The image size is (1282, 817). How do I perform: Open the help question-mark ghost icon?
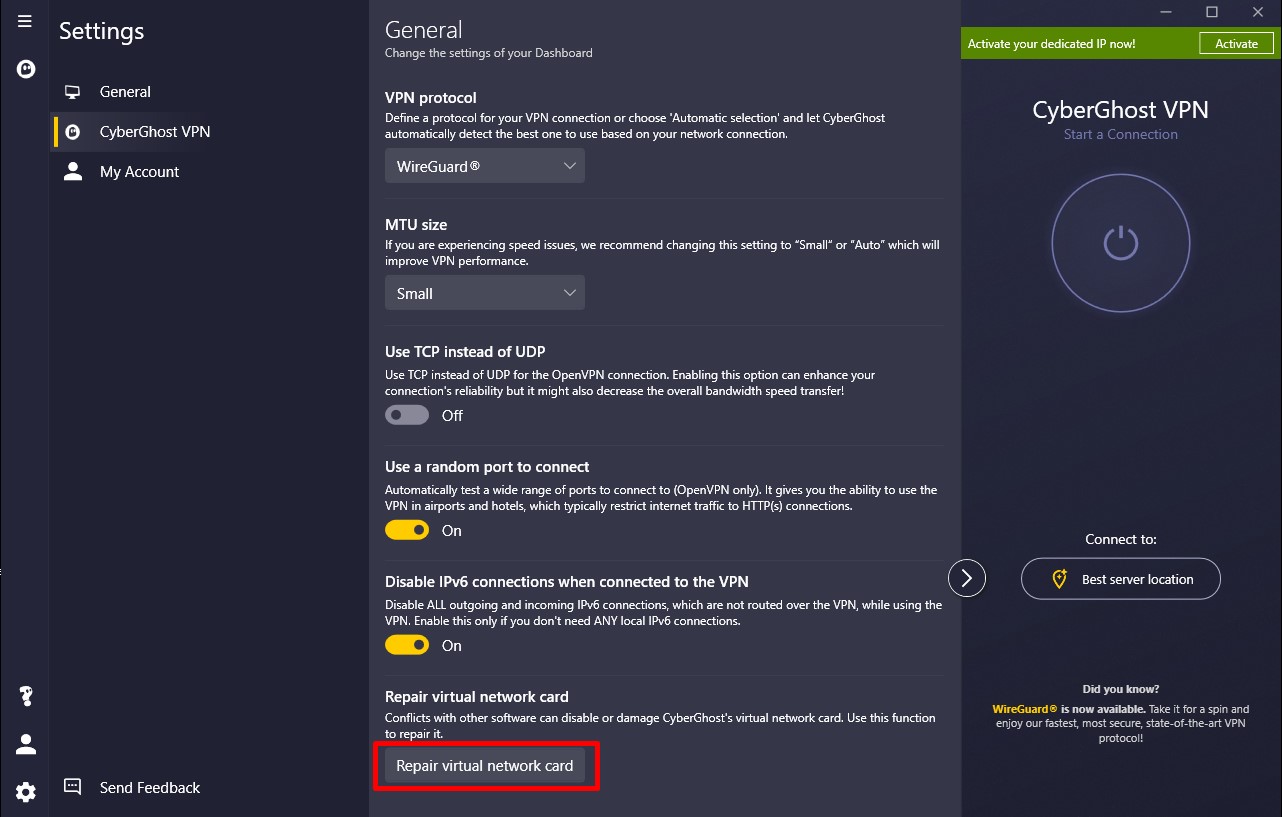pyautogui.click(x=26, y=696)
